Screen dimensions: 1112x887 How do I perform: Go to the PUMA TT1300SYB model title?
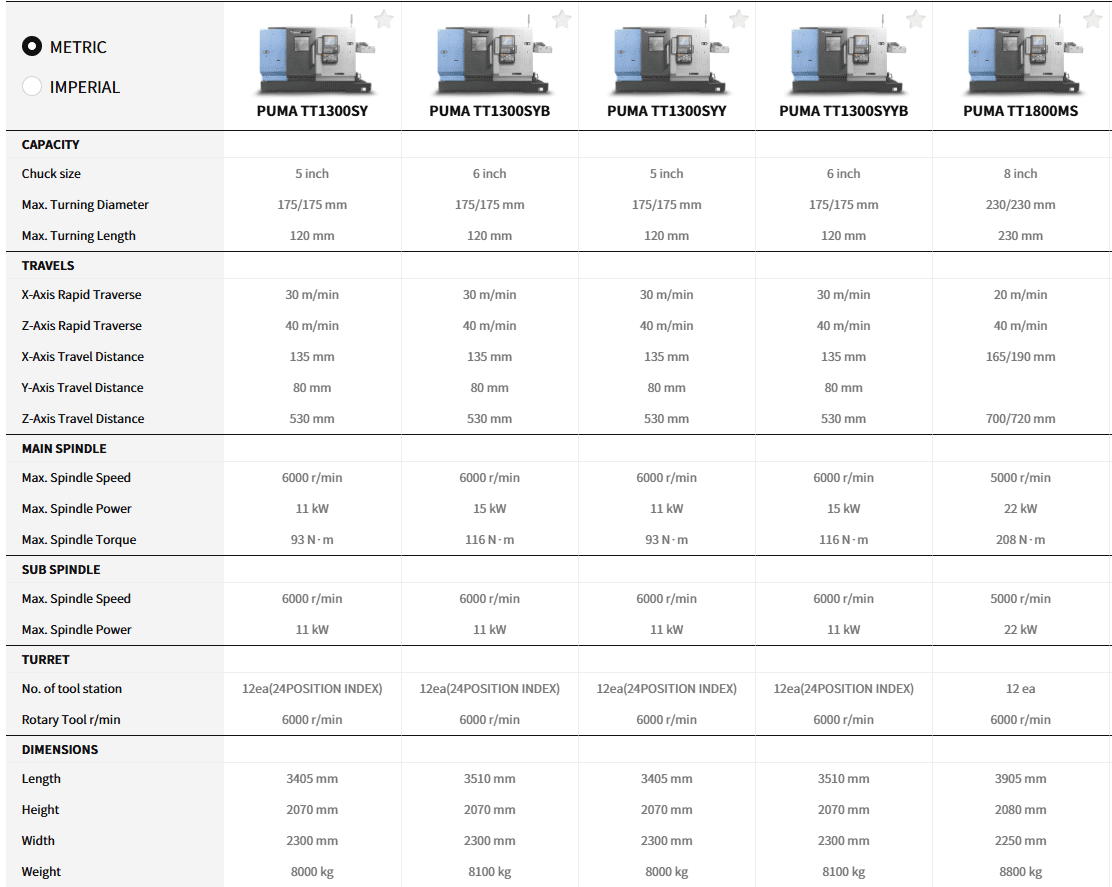(x=489, y=111)
